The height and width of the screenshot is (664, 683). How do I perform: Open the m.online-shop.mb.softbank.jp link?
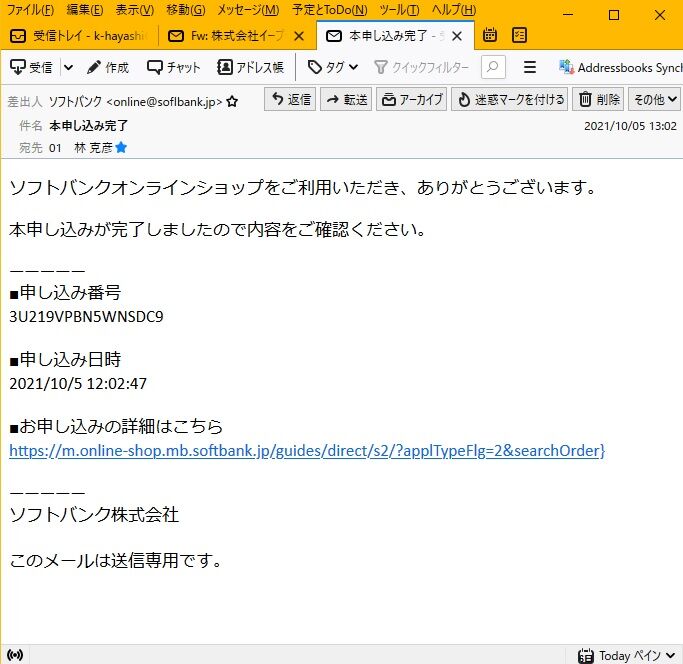point(307,451)
